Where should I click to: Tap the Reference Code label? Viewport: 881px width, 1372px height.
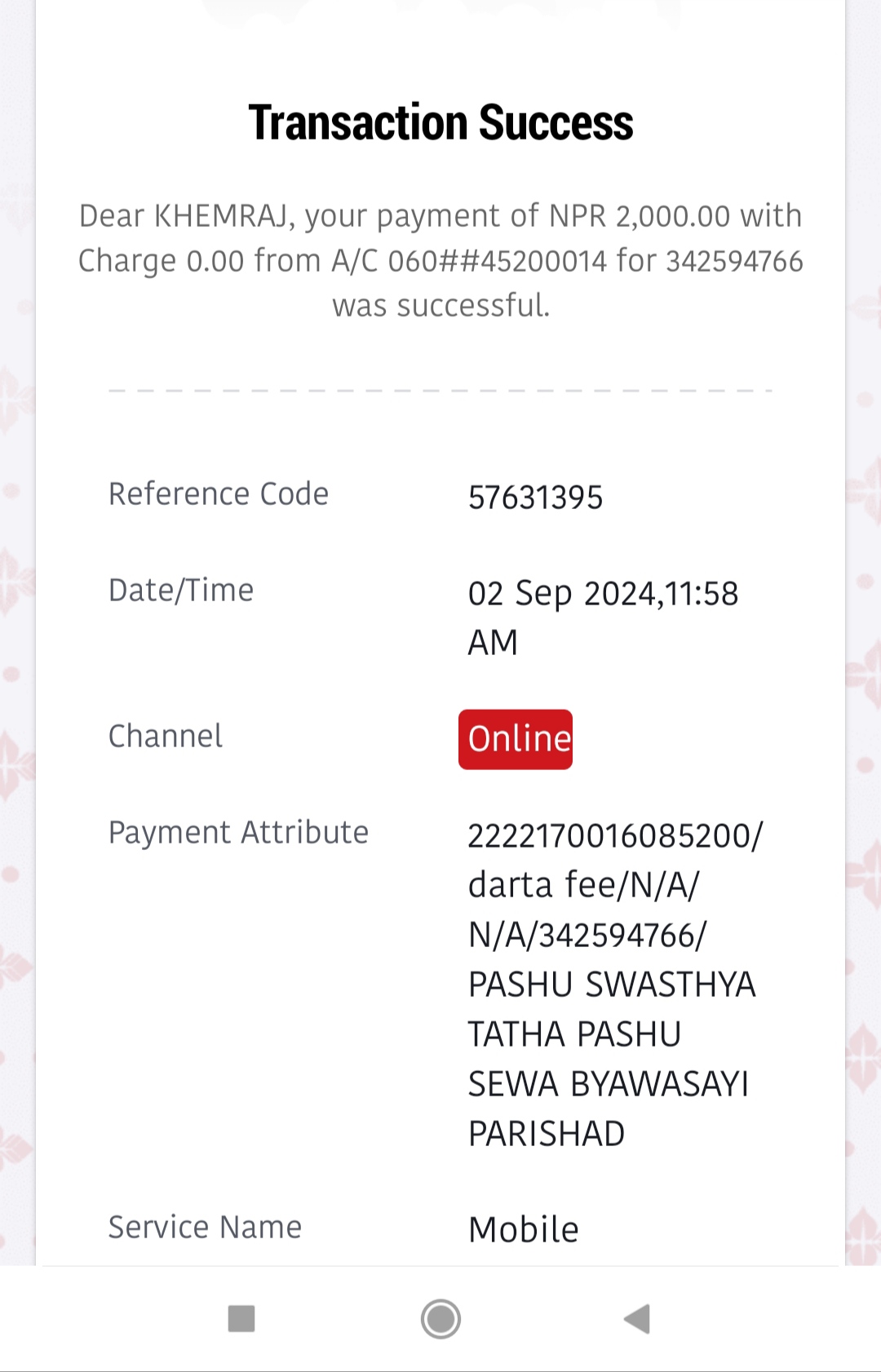pos(219,494)
